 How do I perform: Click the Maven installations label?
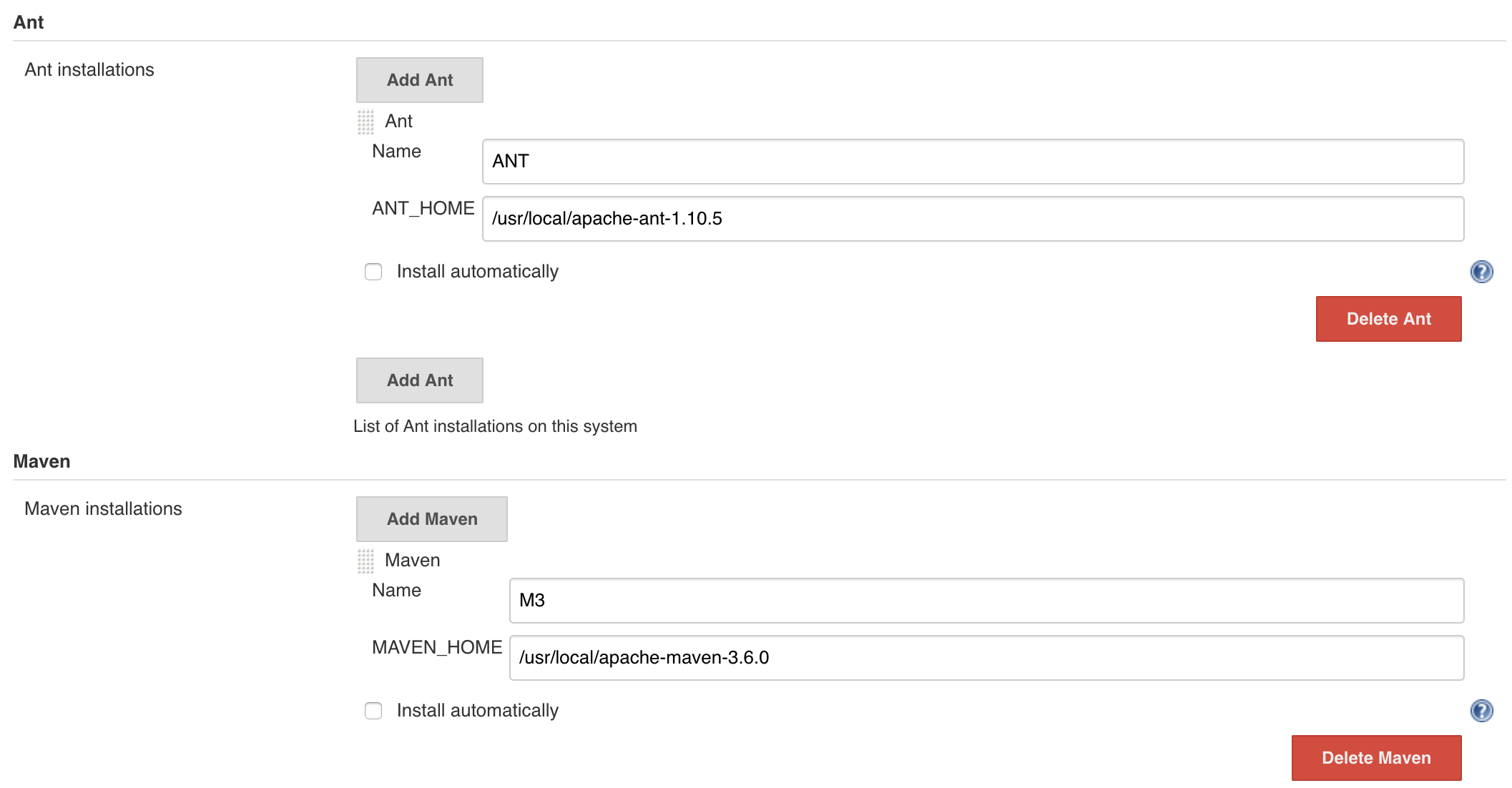point(103,509)
